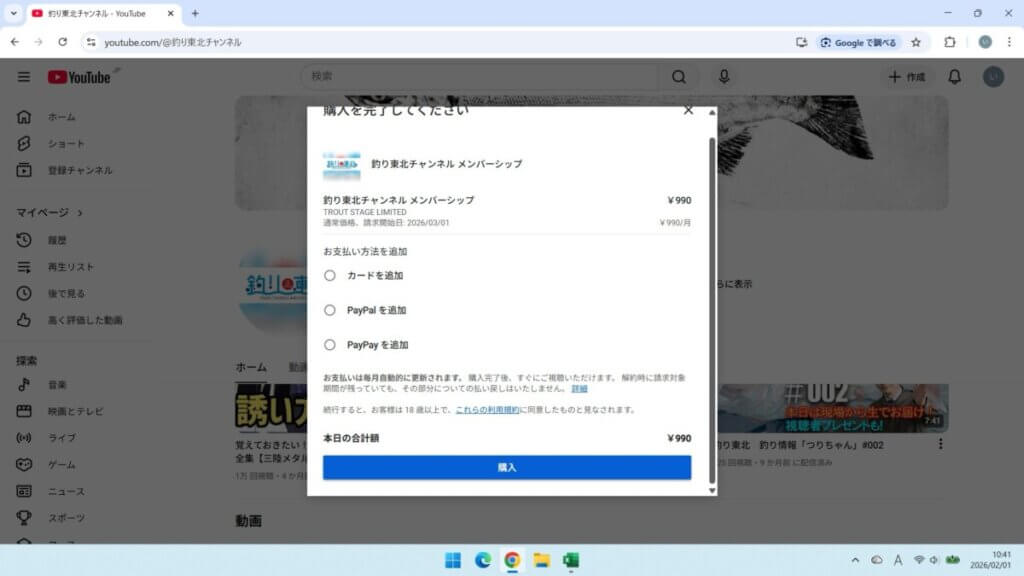The image size is (1024, 576).
Task: Select the カードを追加 radio option
Action: tap(330, 275)
